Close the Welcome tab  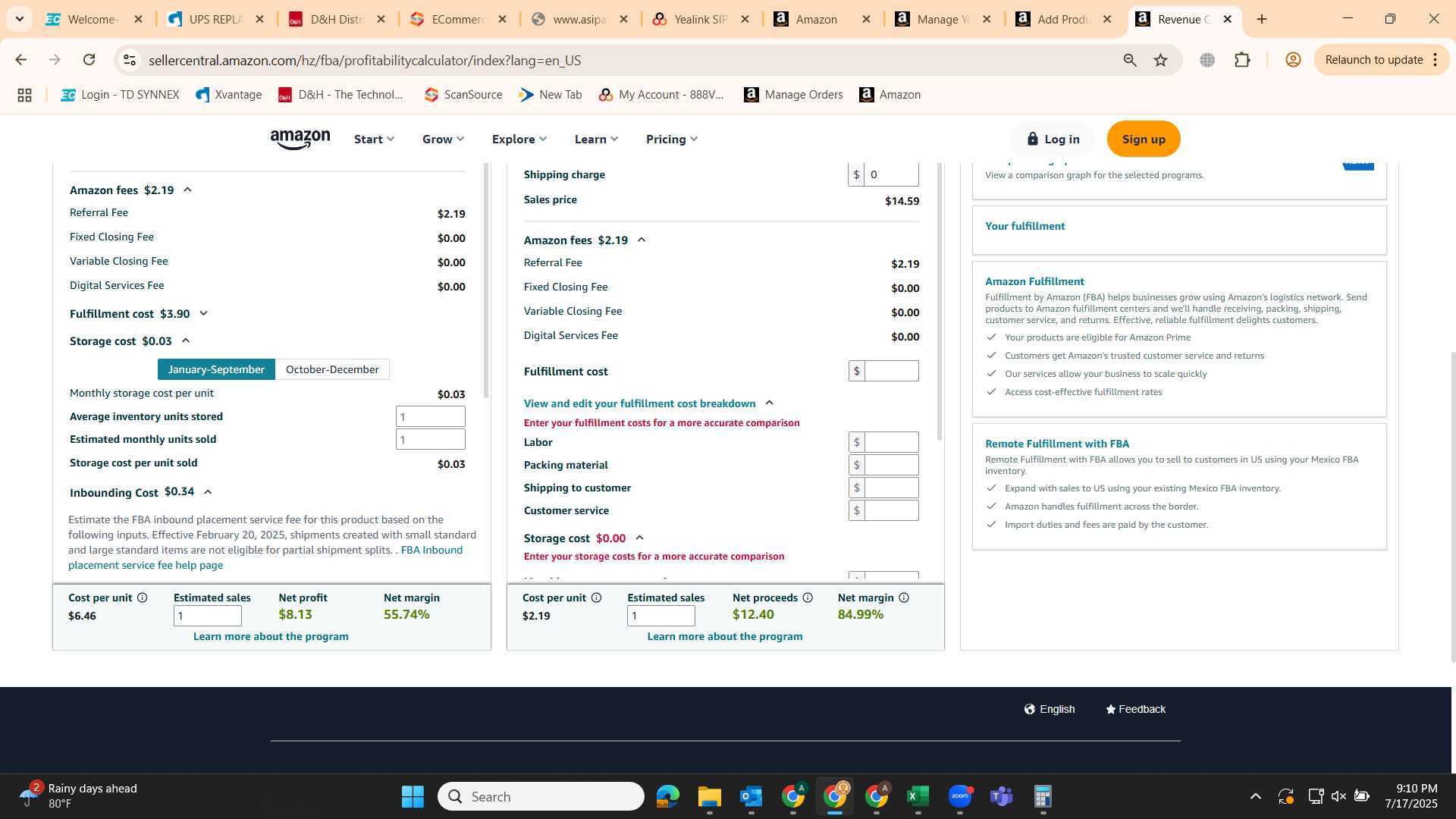pyautogui.click(x=138, y=20)
